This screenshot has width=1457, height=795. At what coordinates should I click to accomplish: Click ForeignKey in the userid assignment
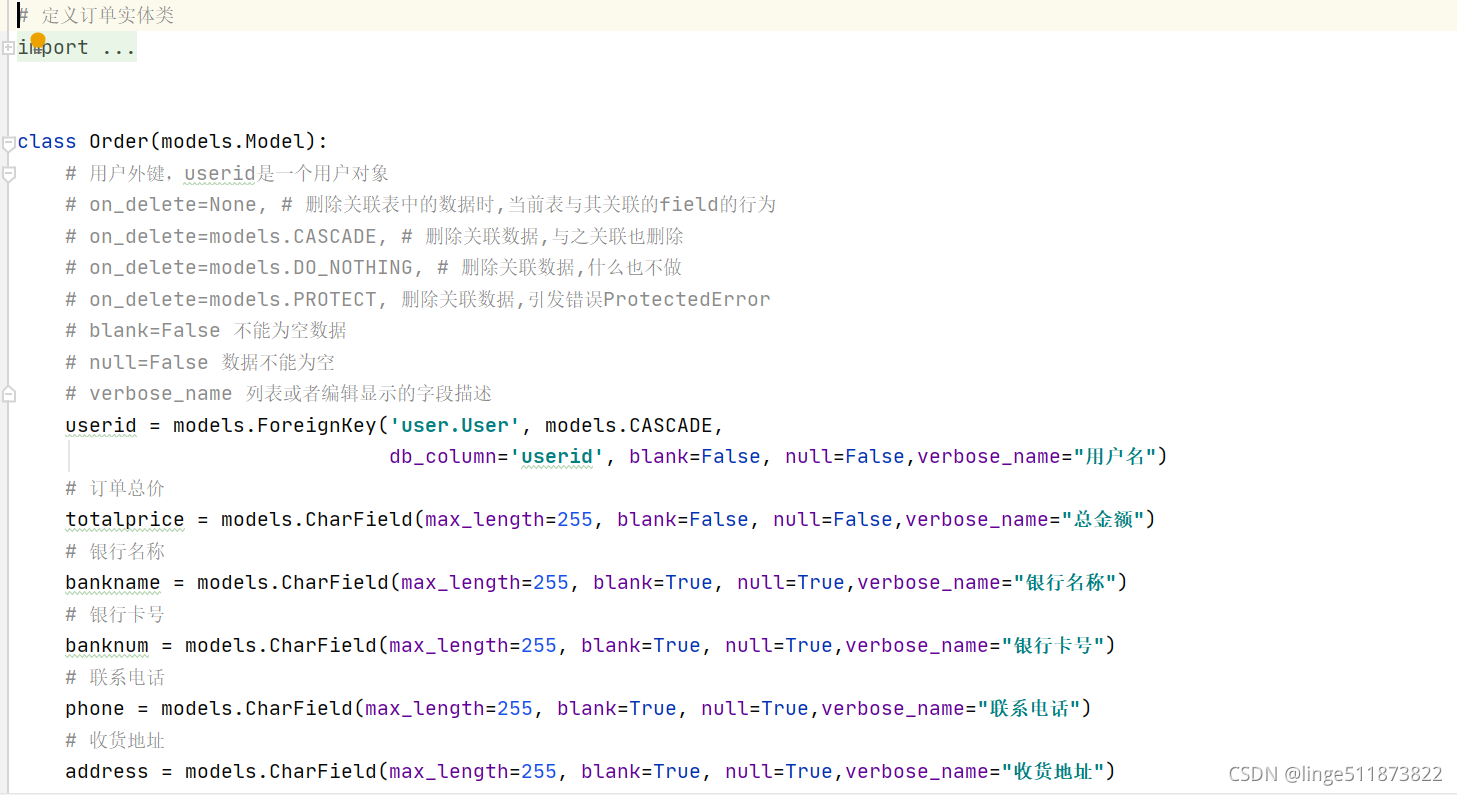(317, 425)
